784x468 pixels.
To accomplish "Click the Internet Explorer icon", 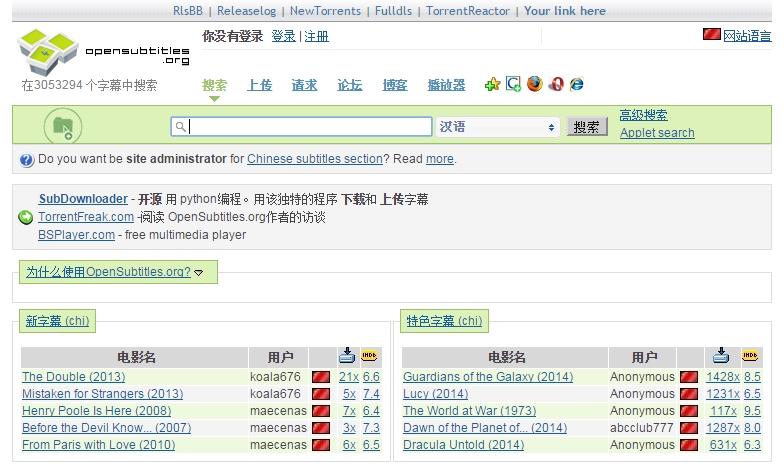I will (x=576, y=84).
